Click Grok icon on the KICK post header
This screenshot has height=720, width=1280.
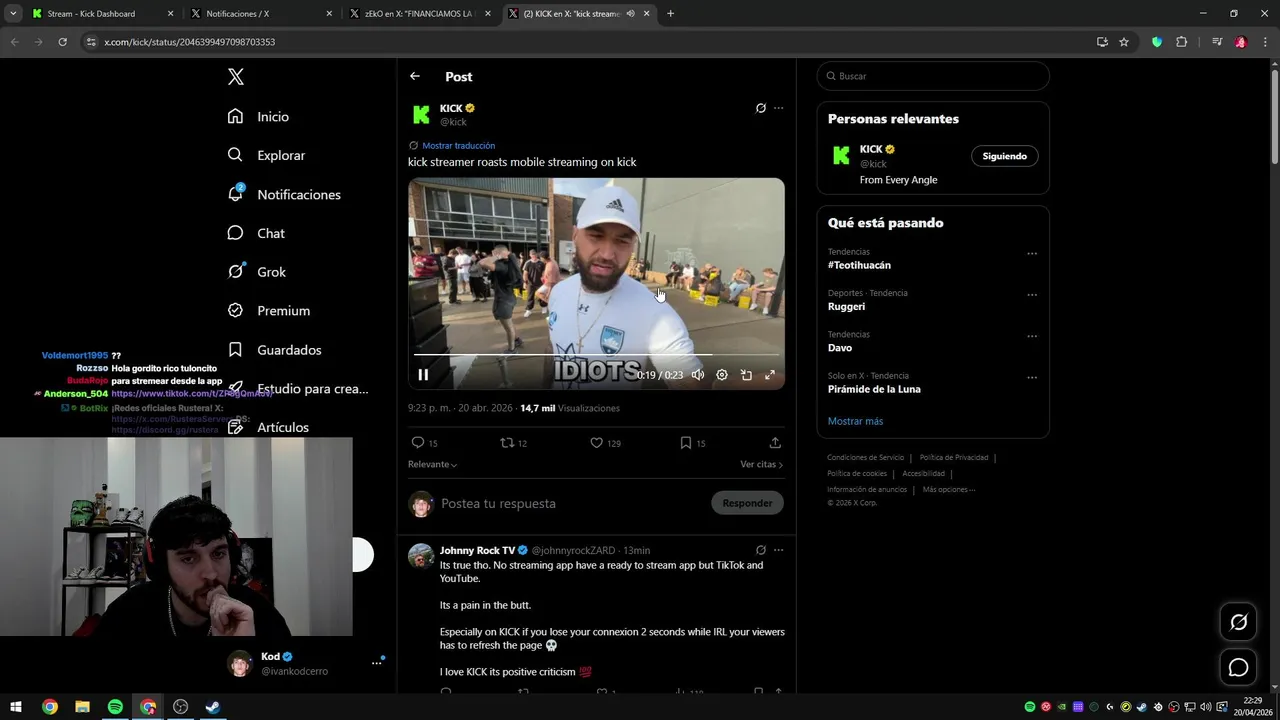tap(760, 108)
